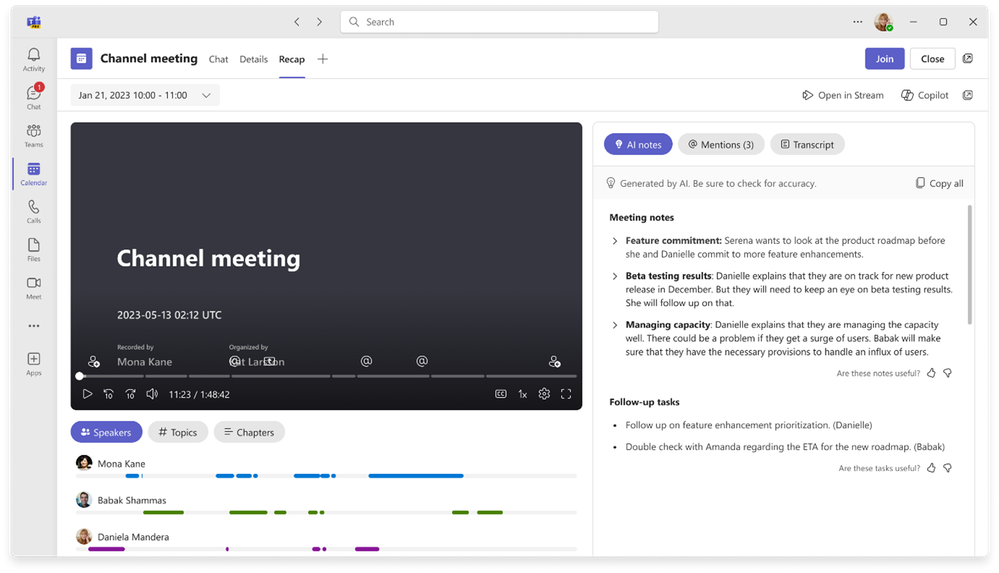Open the Activity feed in sidebar
999x573 pixels.
click(x=34, y=59)
